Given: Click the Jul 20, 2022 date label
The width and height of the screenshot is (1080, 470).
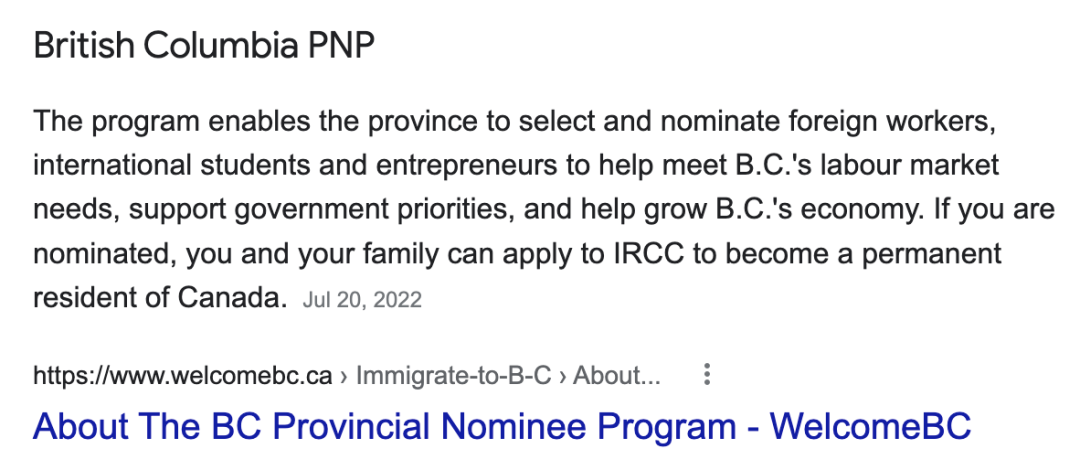Looking at the screenshot, I should click(x=362, y=300).
